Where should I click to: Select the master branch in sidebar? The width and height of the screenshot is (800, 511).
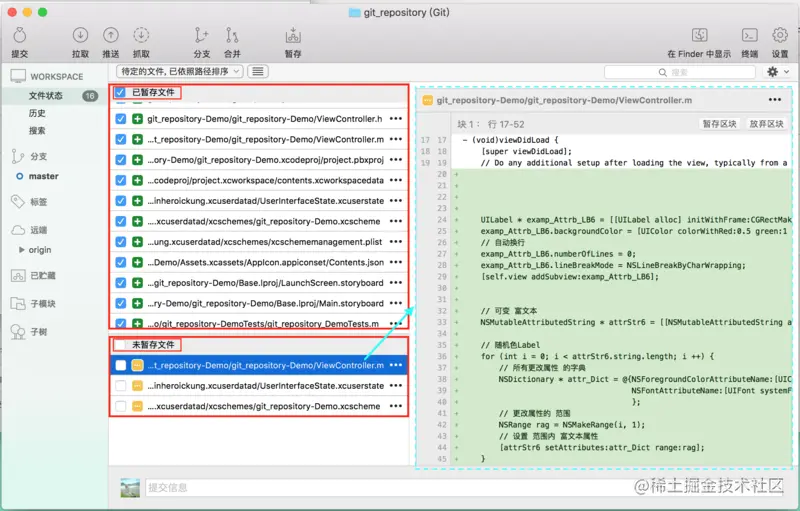tap(43, 176)
